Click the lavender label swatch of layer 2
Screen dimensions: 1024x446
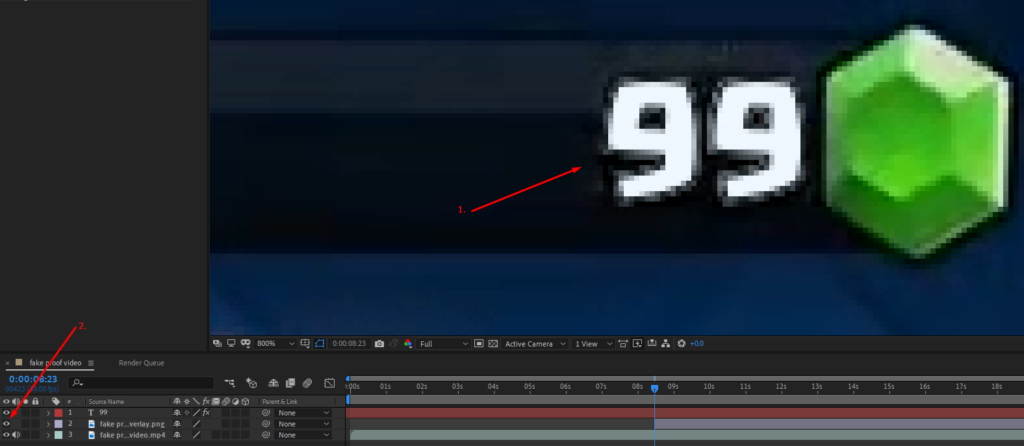(58, 424)
